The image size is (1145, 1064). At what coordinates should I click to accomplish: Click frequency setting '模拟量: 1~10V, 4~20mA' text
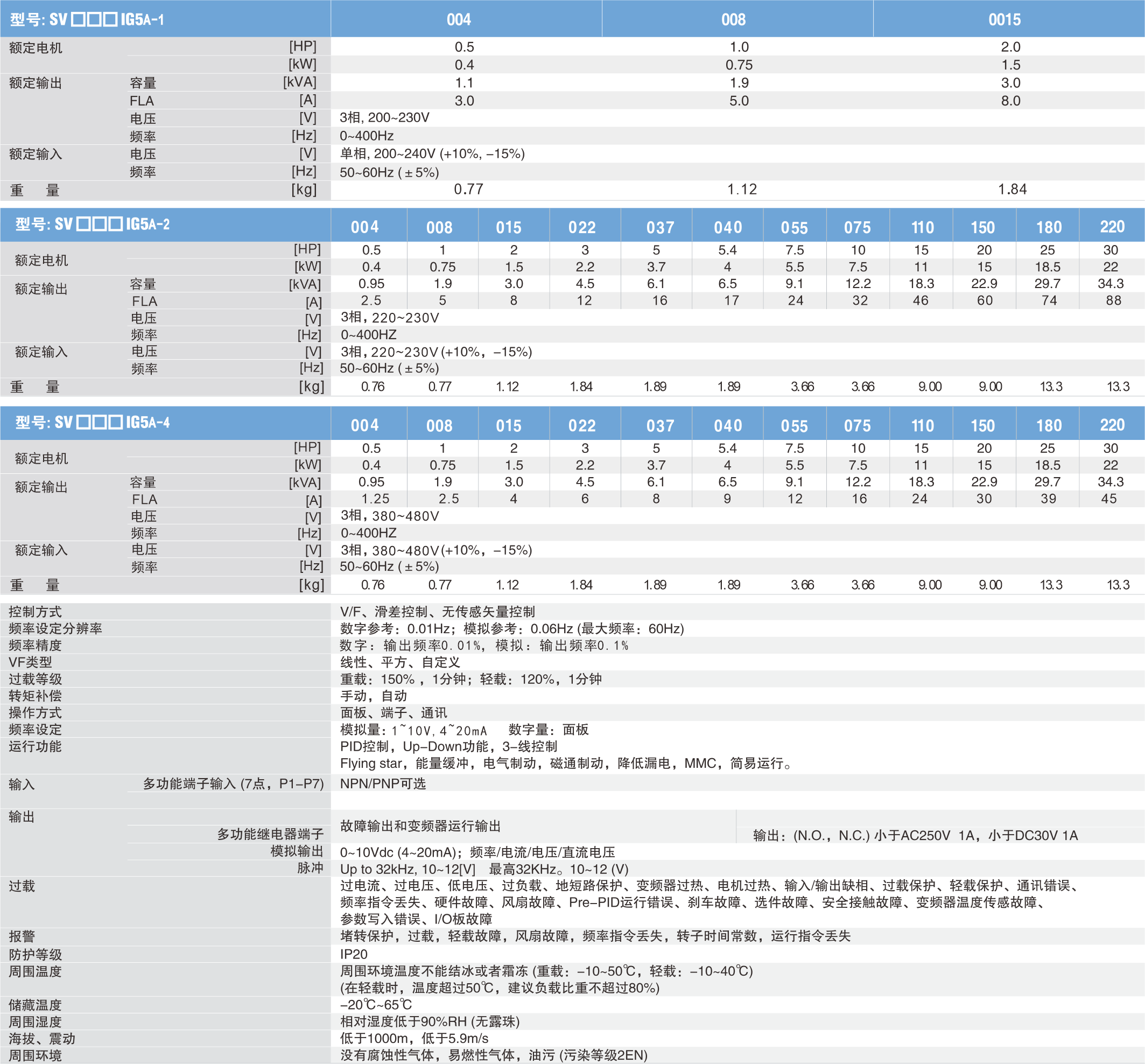[413, 730]
